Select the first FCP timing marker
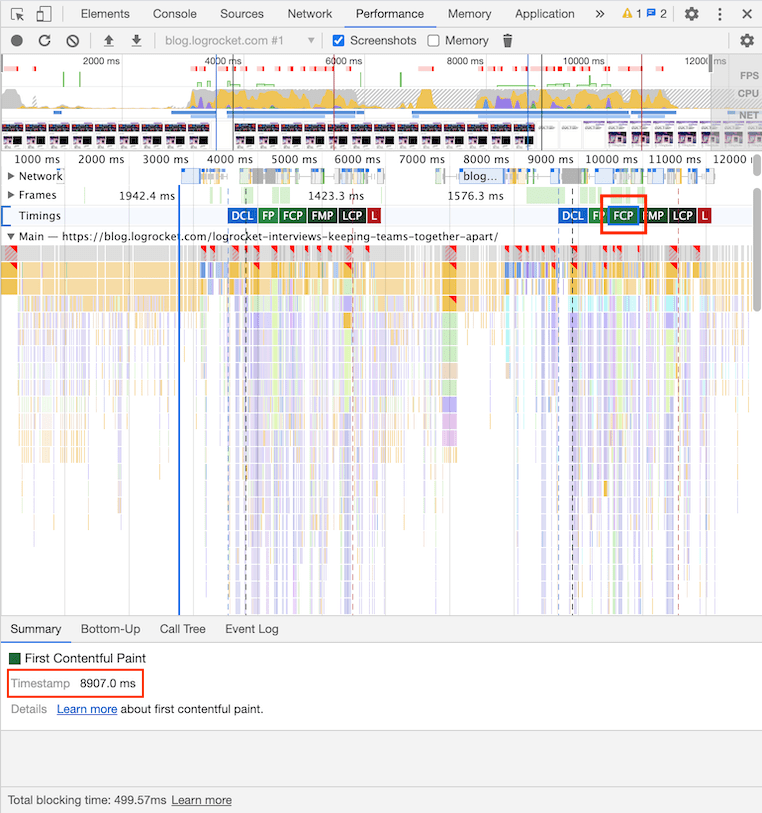Screen dimensions: 762x813 coord(293,216)
